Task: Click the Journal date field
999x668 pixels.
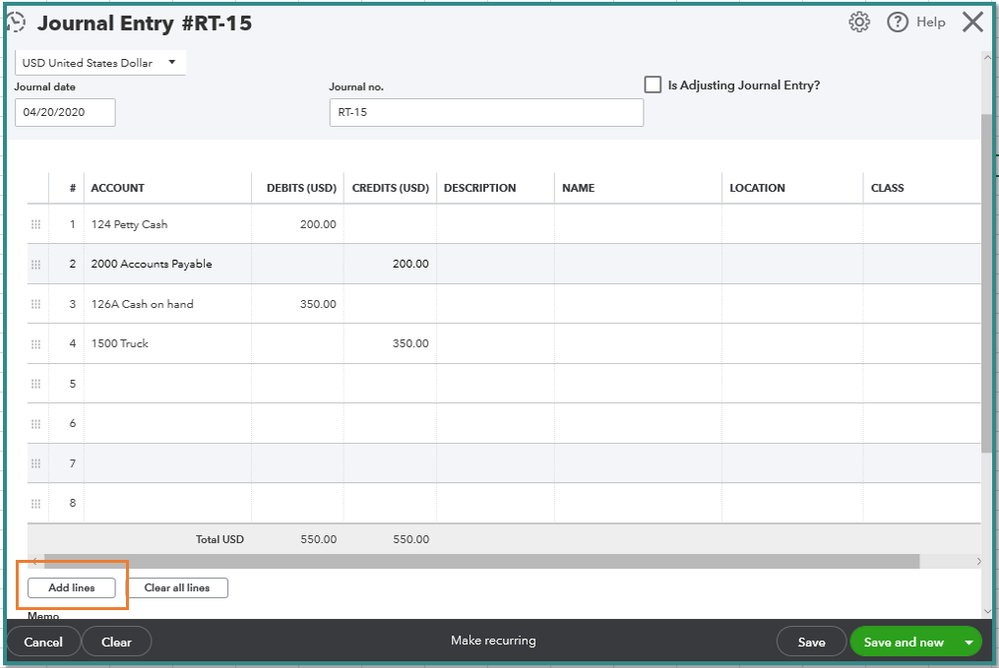Action: coord(65,112)
